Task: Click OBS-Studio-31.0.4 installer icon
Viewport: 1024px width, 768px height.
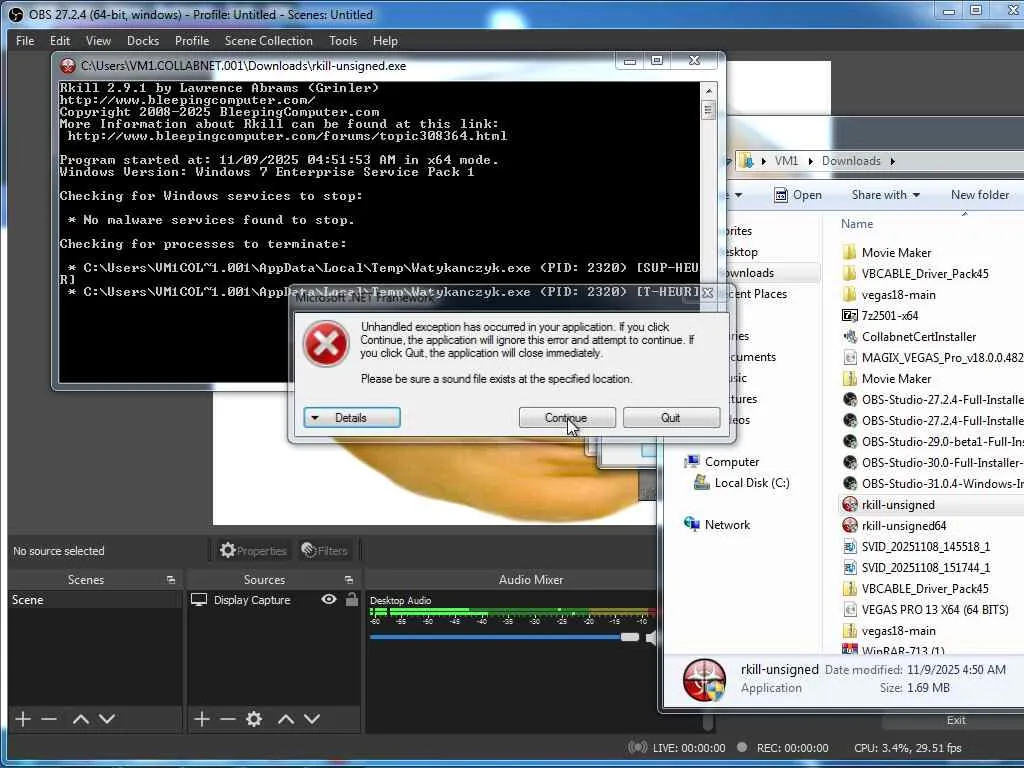Action: pos(850,483)
